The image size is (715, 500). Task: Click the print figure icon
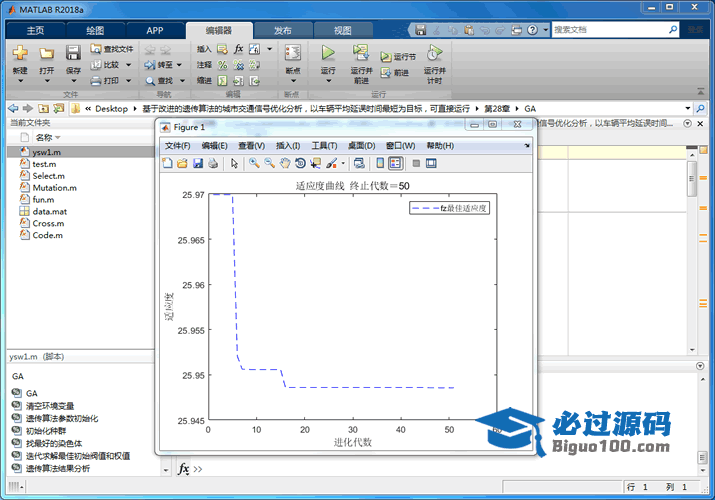tap(213, 163)
